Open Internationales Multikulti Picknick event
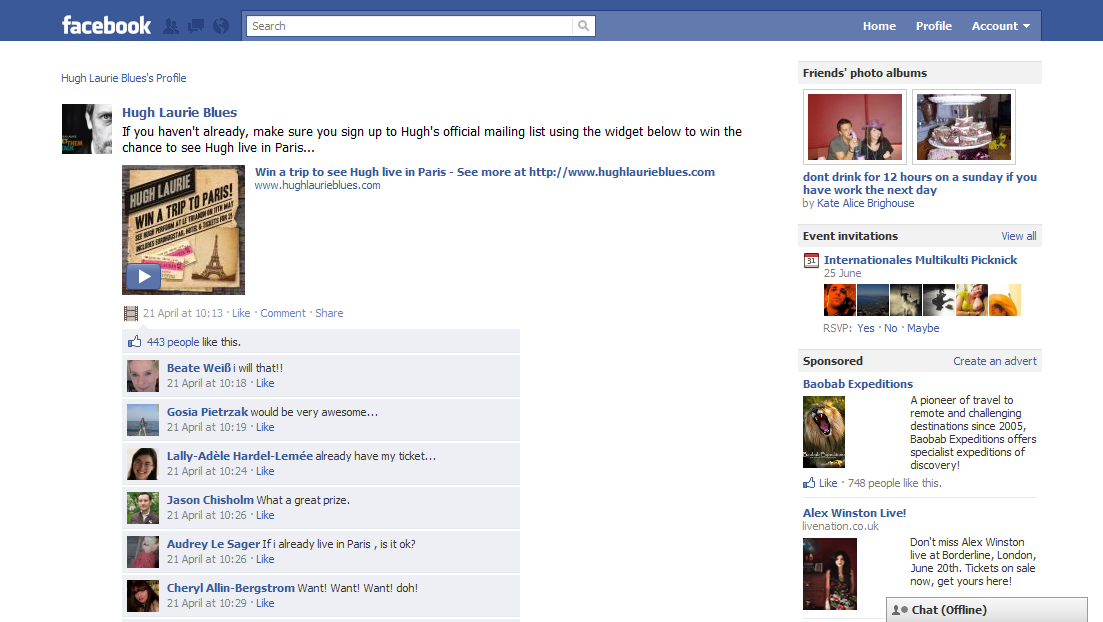Image resolution: width=1103 pixels, height=622 pixels. click(921, 260)
